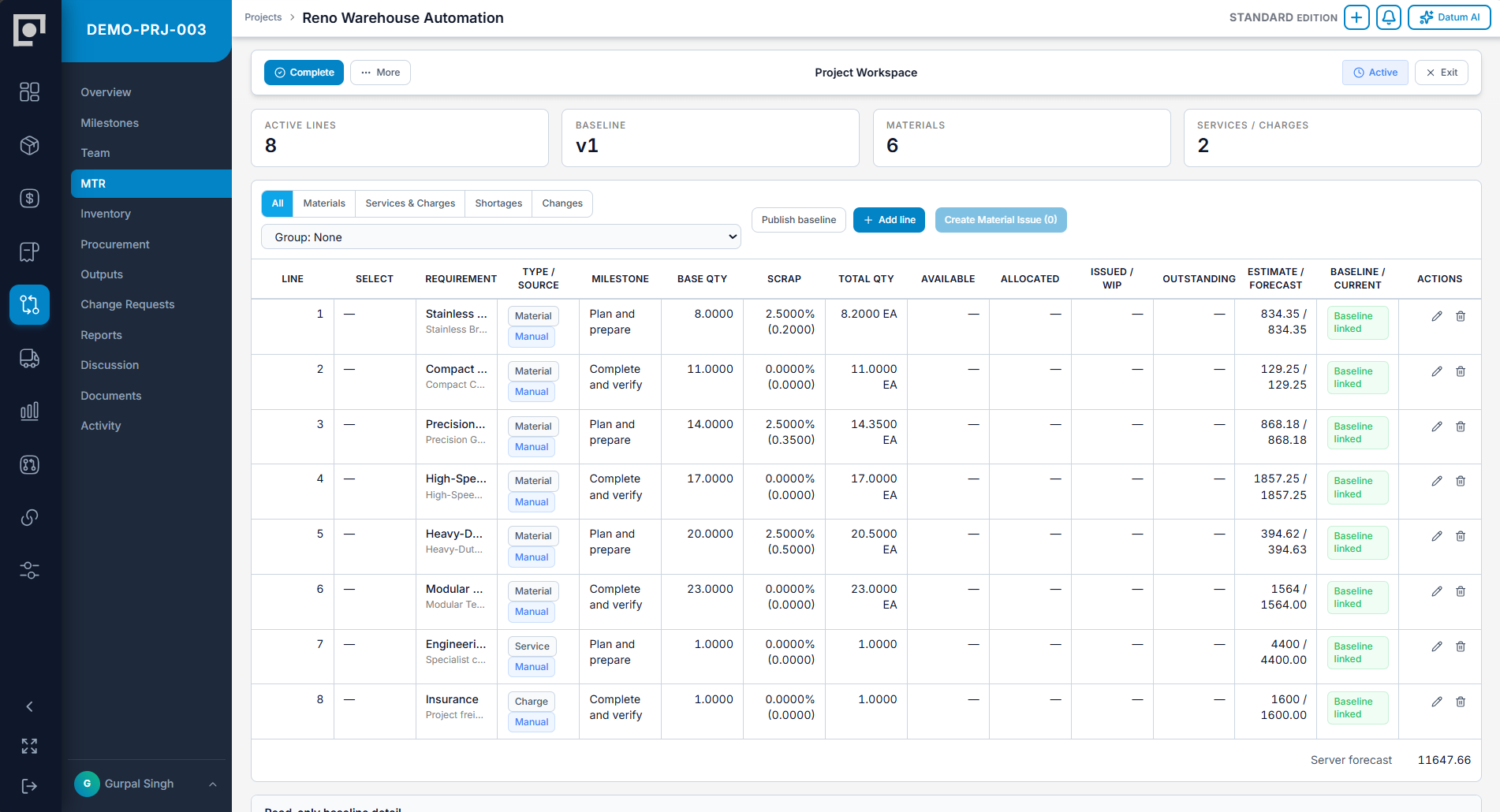Toggle fullscreen with the expand arrows icon
1500x812 pixels.
click(29, 747)
